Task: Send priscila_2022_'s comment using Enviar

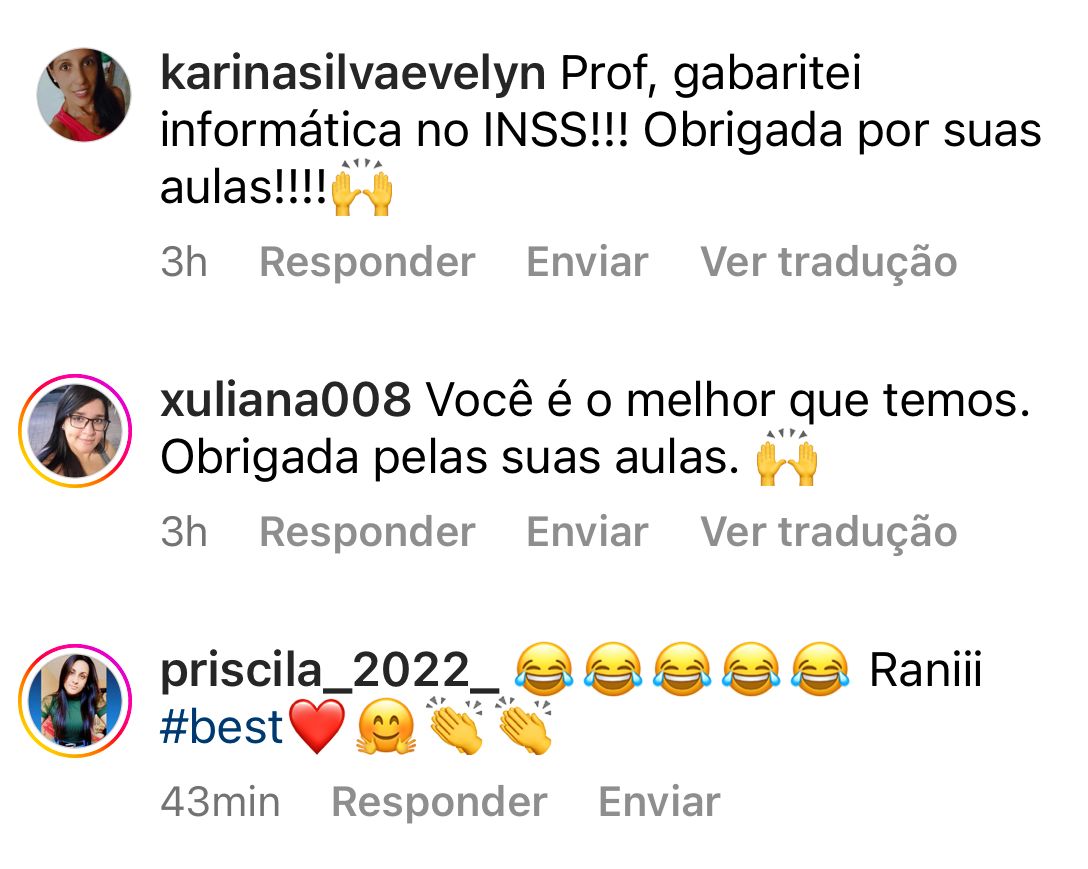Action: pos(659,802)
